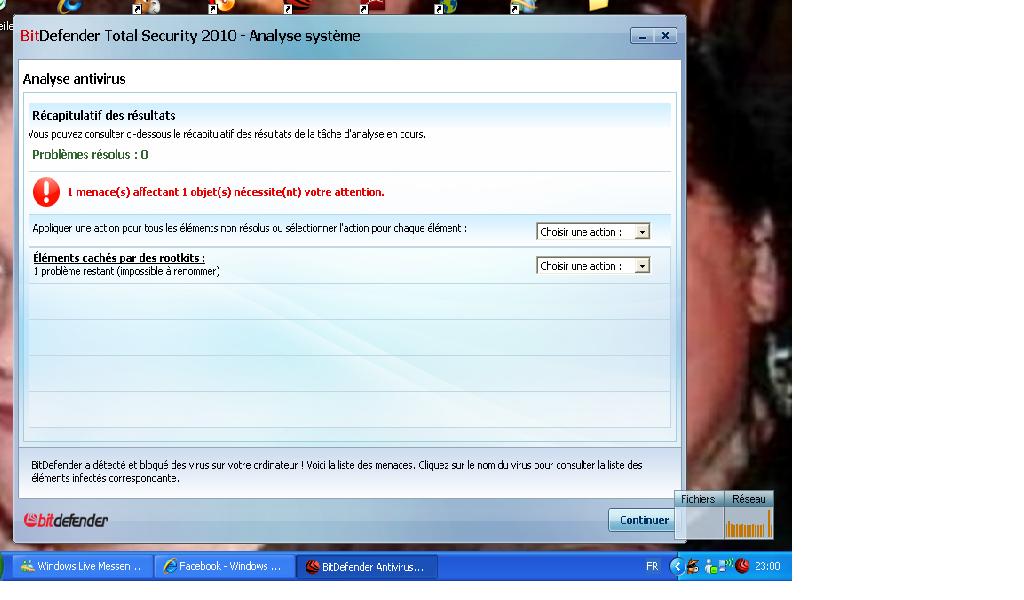Image resolution: width=1024 pixels, height=600 pixels.
Task: Click the yellow folder desktop icon
Action: pos(599,5)
